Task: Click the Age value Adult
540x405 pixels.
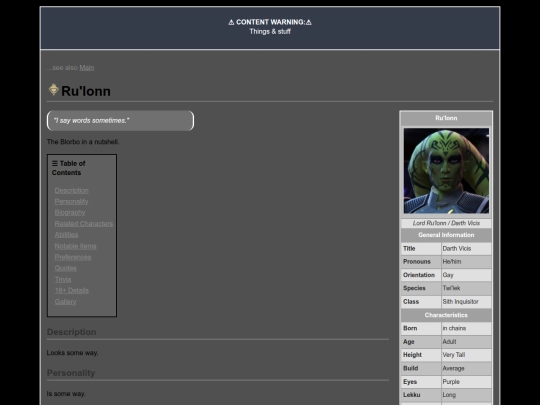Action: 466,342
